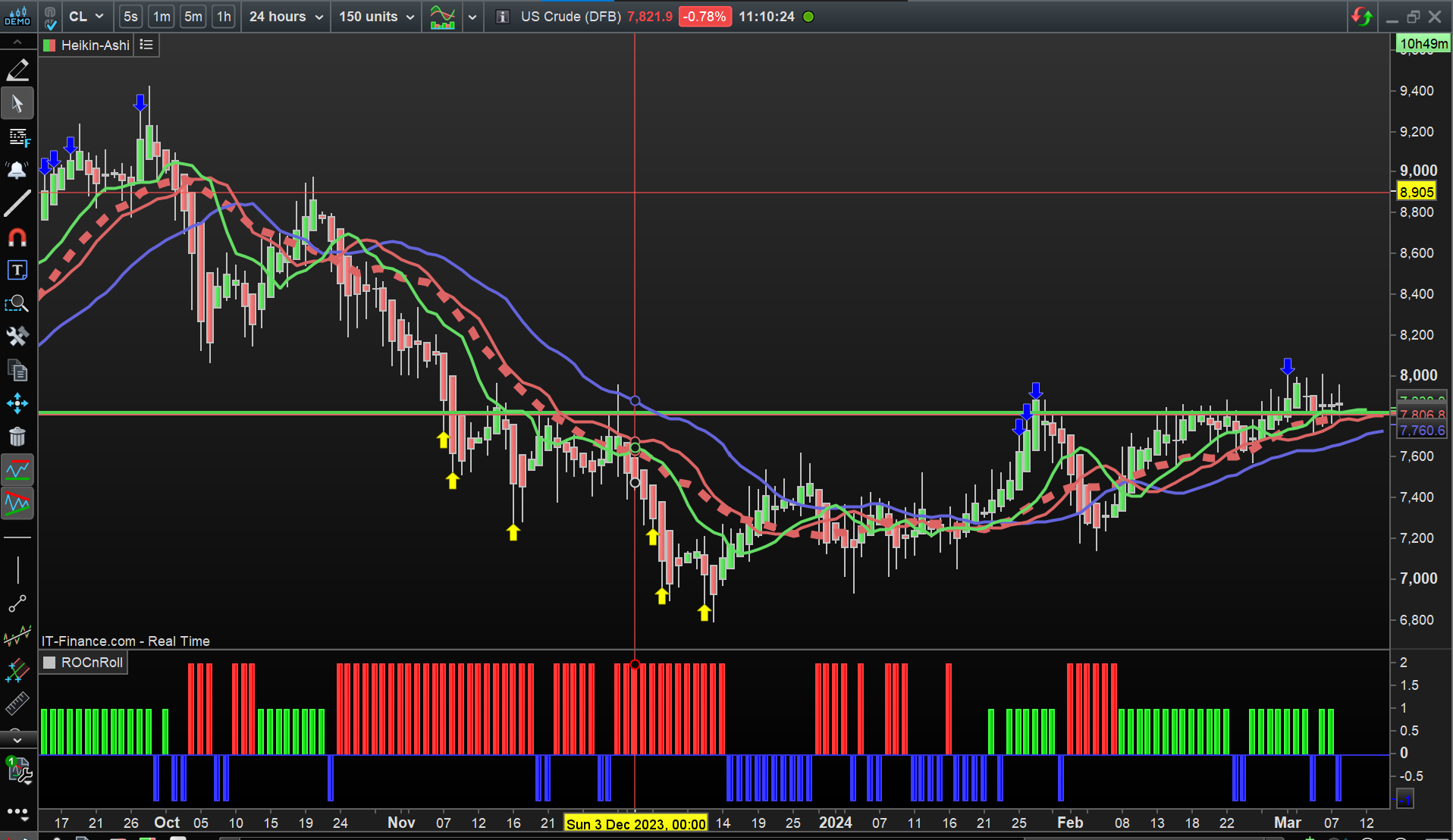The width and height of the screenshot is (1453, 840).
Task: Toggle horizontal support resistance detection
Action: pyautogui.click(x=17, y=470)
